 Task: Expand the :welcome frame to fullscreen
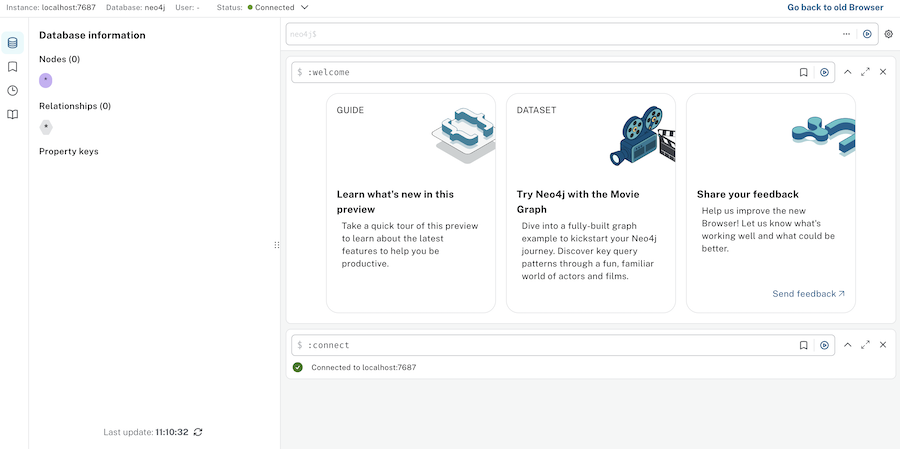tap(866, 72)
